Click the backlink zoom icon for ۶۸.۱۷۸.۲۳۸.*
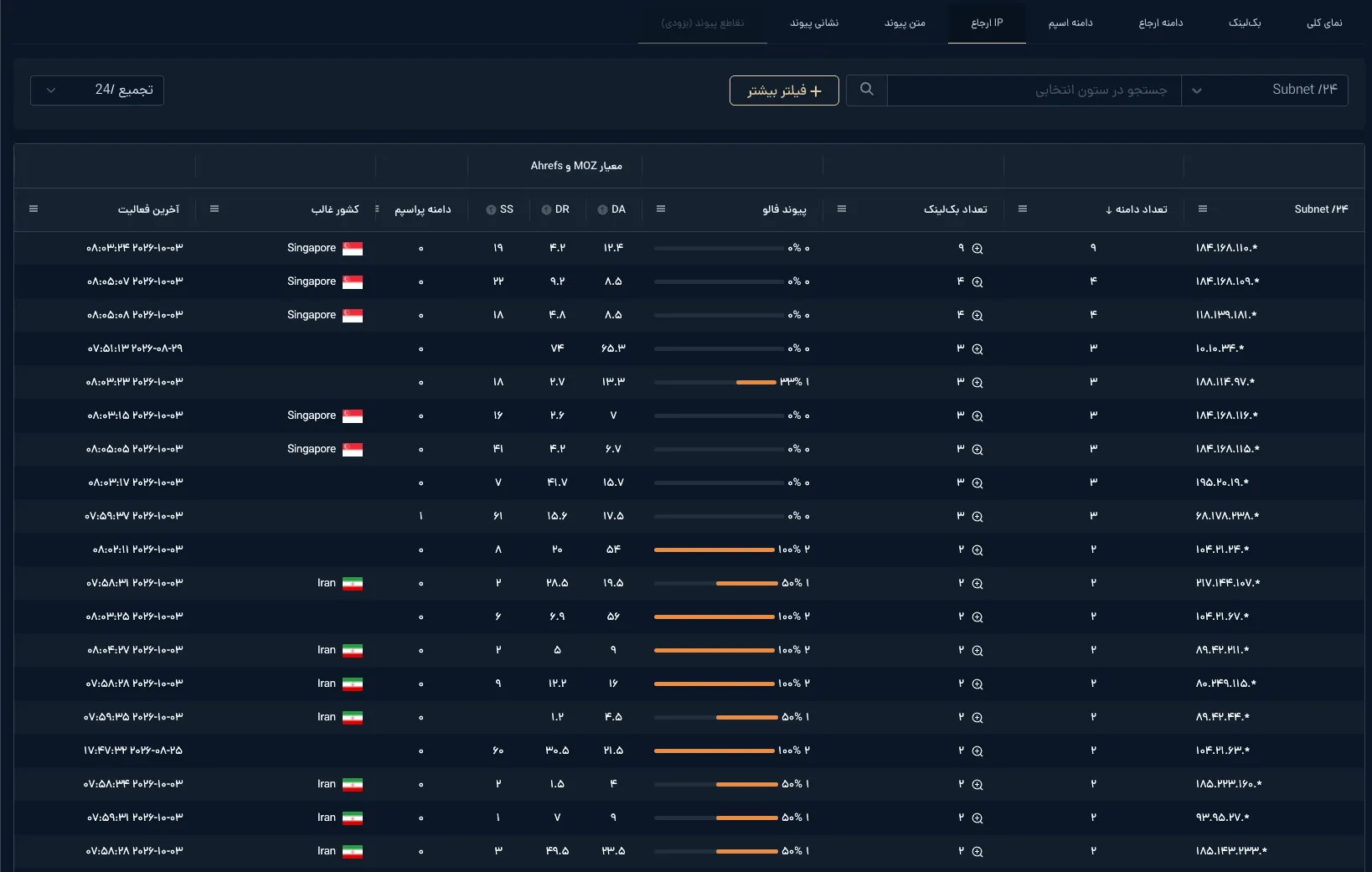 pos(977,517)
